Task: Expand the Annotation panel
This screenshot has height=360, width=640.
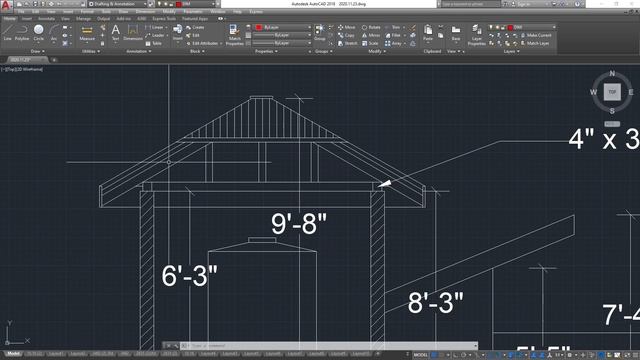Action: (x=139, y=51)
